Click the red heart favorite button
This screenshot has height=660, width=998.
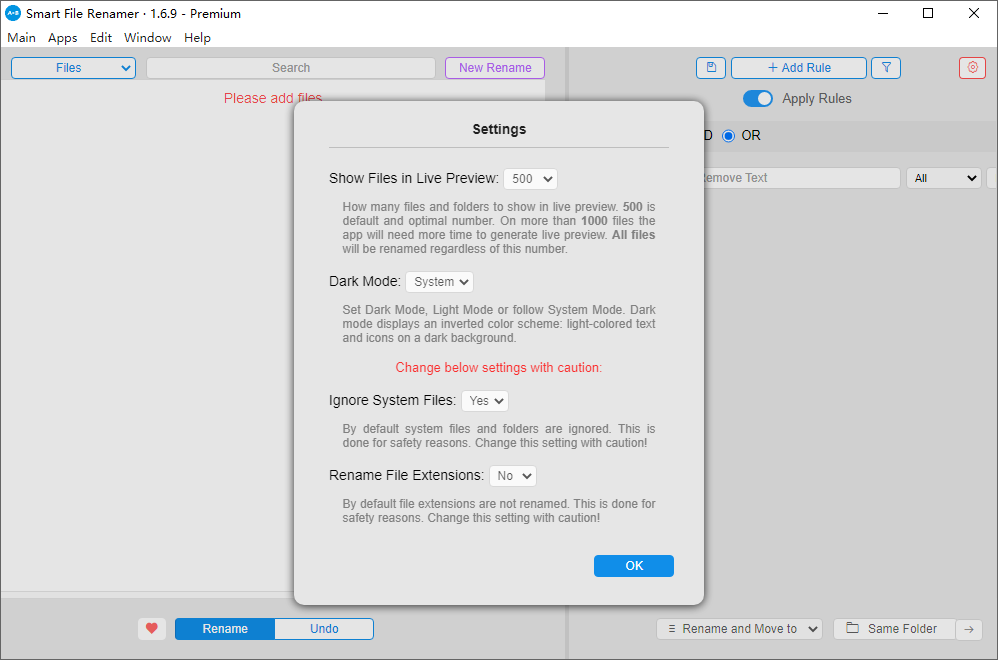pyautogui.click(x=151, y=628)
